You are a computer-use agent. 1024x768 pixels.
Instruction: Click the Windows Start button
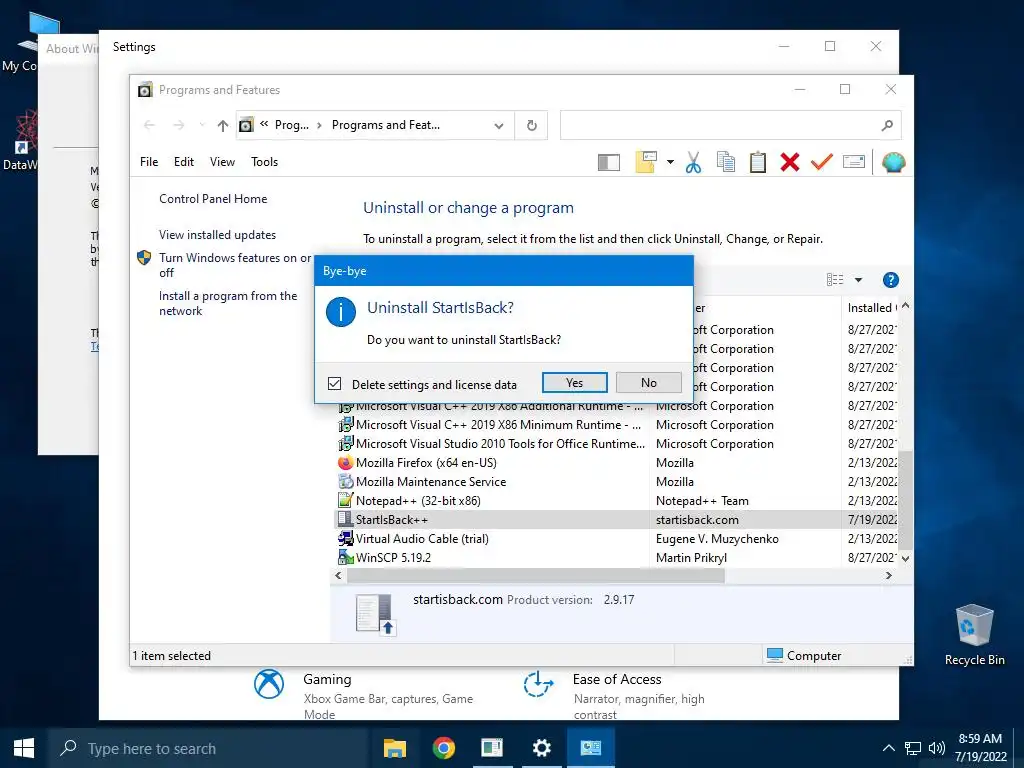pyautogui.click(x=24, y=748)
